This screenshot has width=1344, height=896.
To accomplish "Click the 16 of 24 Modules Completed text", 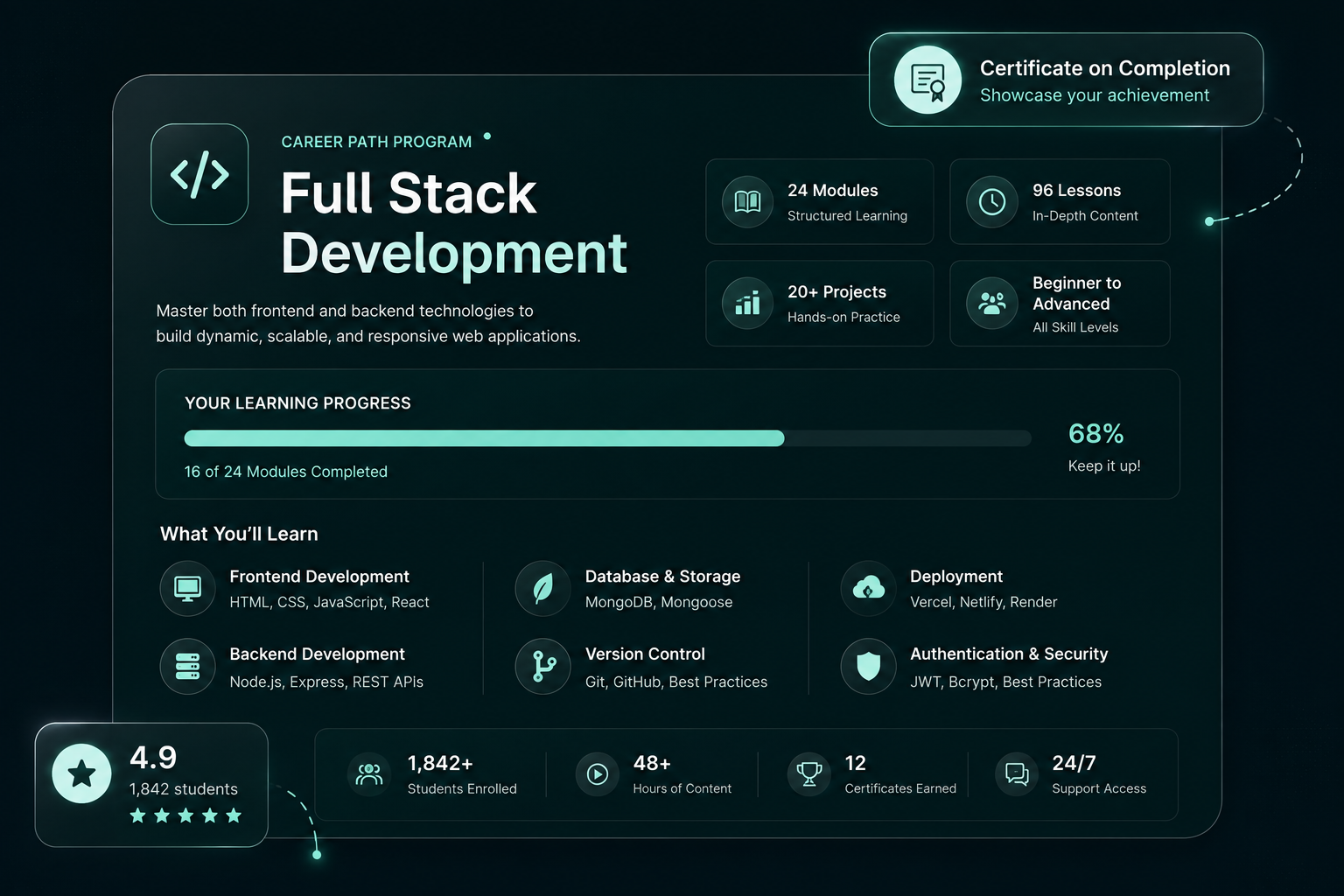I will point(285,472).
